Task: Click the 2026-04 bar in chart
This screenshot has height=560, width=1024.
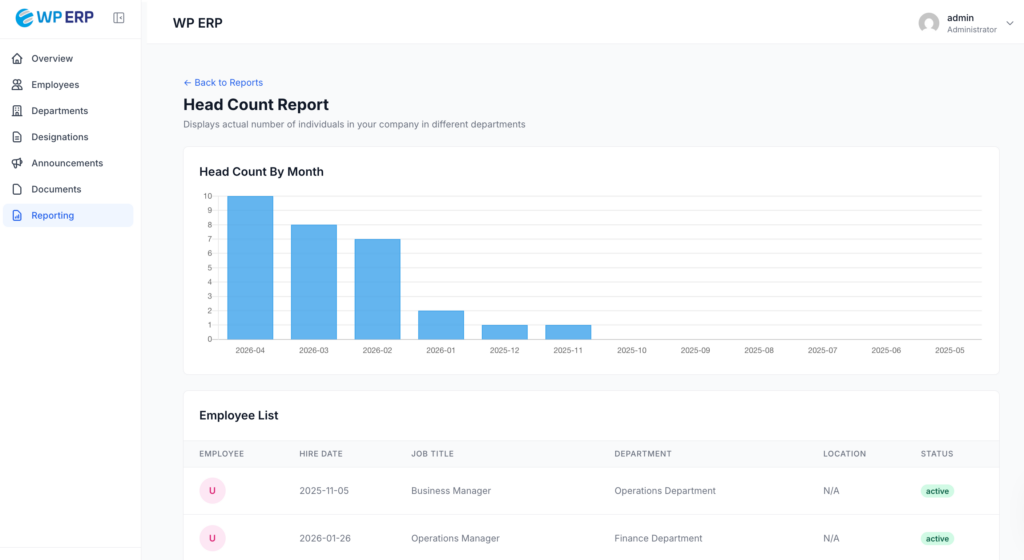Action: tap(250, 267)
